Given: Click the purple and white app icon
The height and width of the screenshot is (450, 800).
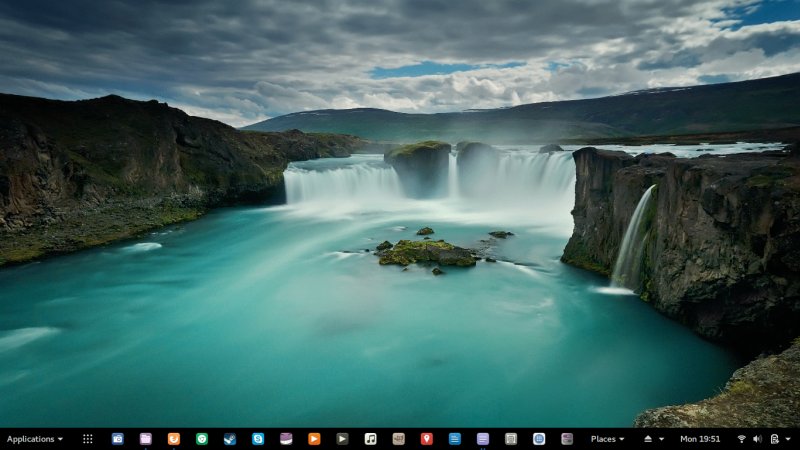Looking at the screenshot, I should pos(286,439).
